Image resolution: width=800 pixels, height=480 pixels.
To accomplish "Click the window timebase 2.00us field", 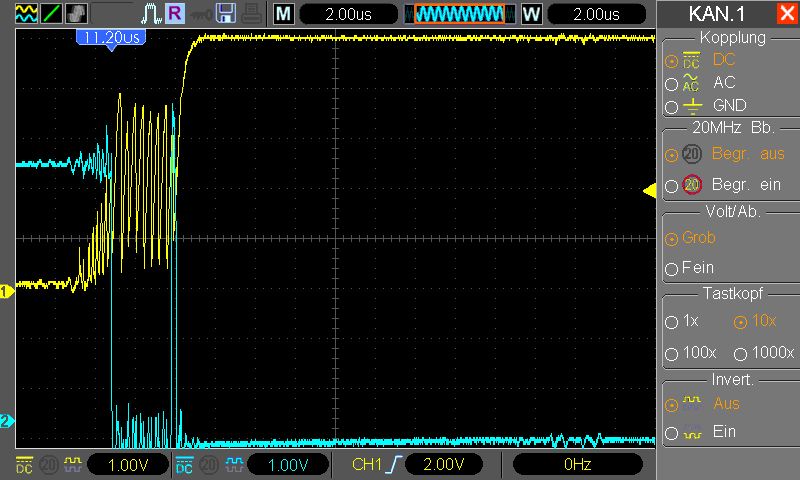I will tap(596, 14).
